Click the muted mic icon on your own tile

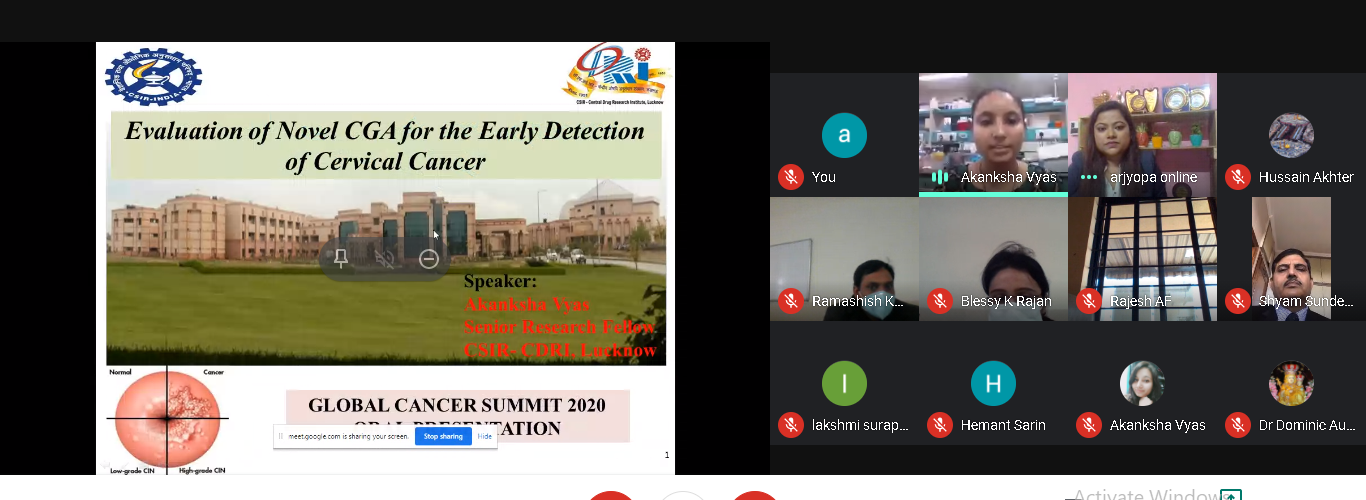click(791, 177)
